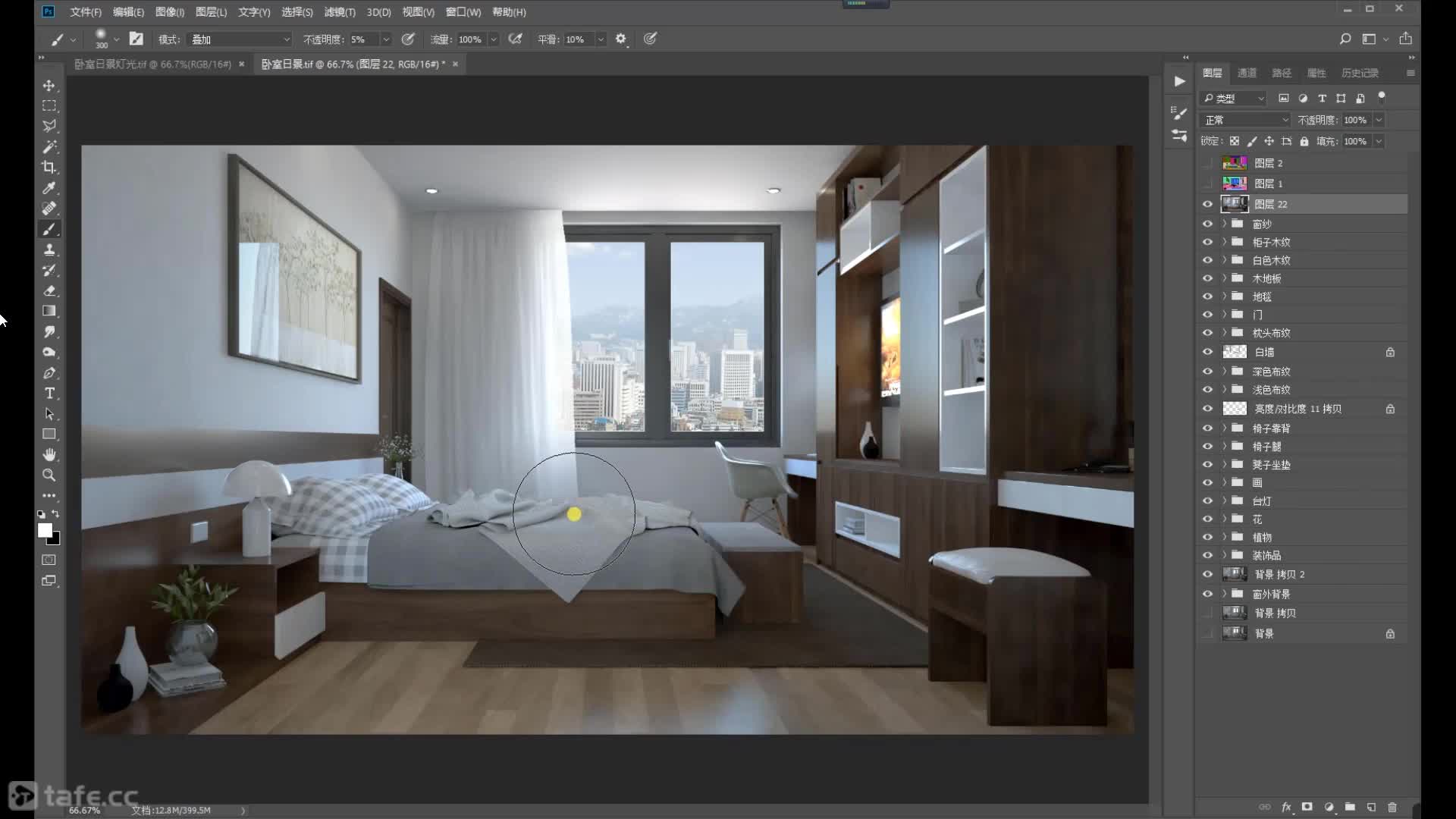Open layer styles fx button
This screenshot has height=819, width=1456.
(1286, 807)
